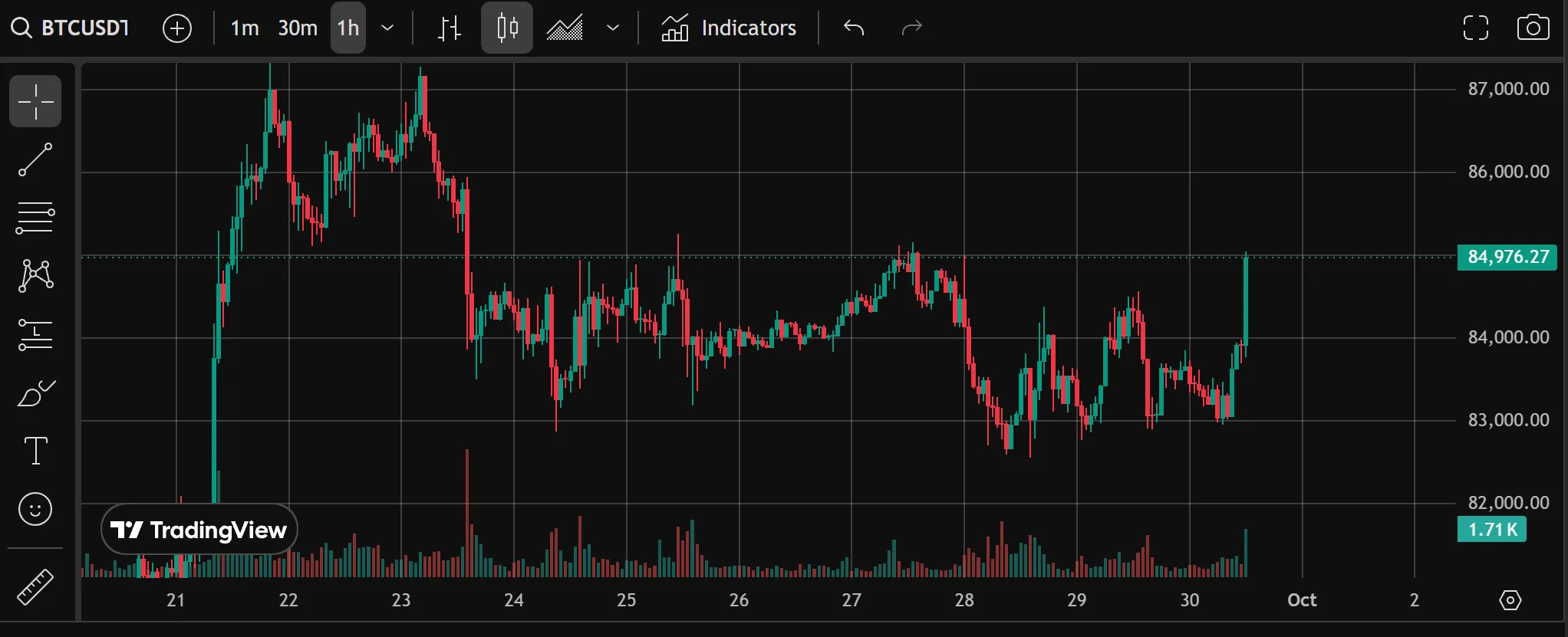This screenshot has height=637, width=1568.
Task: Select the Crosshair cursor tool
Action: point(35,101)
